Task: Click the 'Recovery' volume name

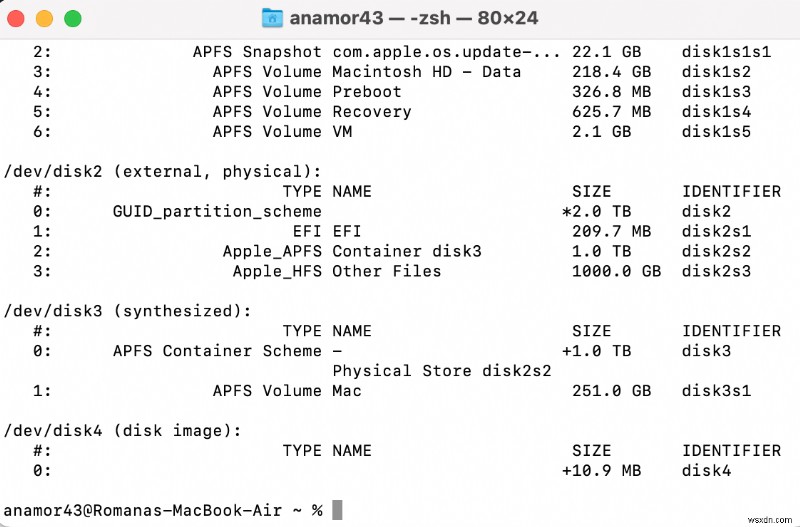Action: [371, 111]
